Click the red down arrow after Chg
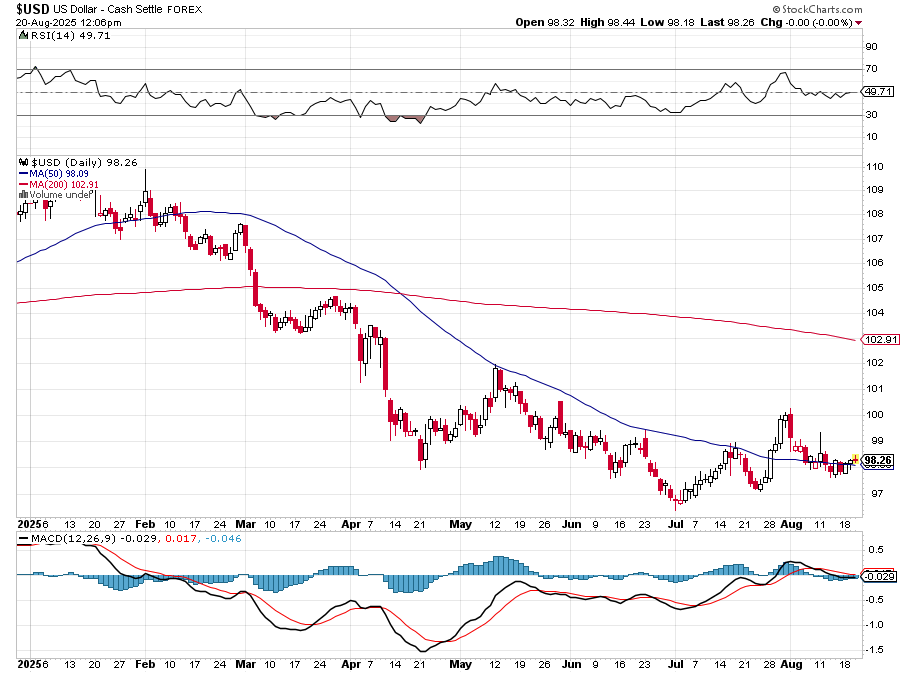The image size is (900, 673). pyautogui.click(x=860, y=22)
